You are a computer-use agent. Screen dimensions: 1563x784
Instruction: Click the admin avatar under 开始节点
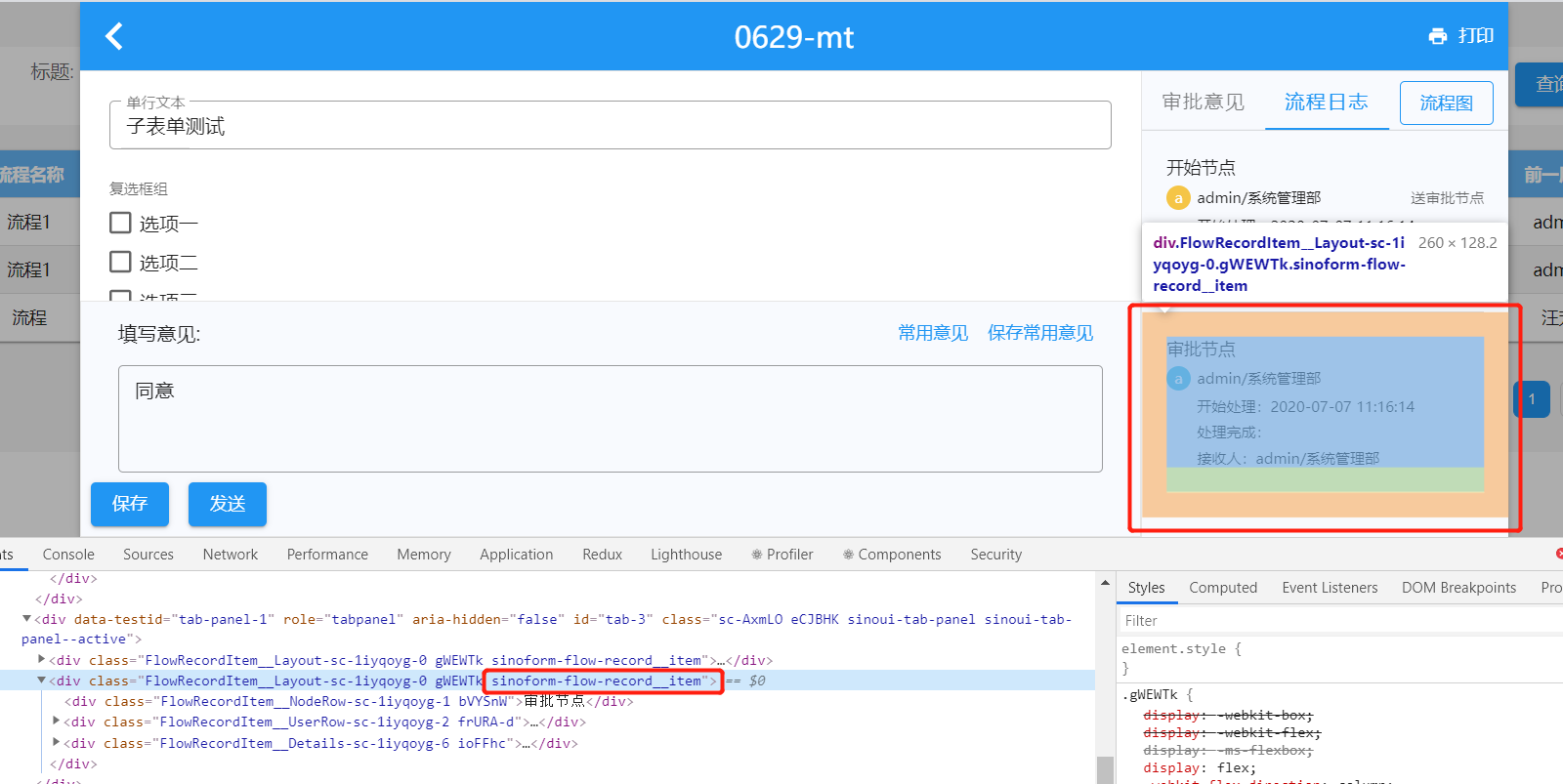(x=1178, y=198)
